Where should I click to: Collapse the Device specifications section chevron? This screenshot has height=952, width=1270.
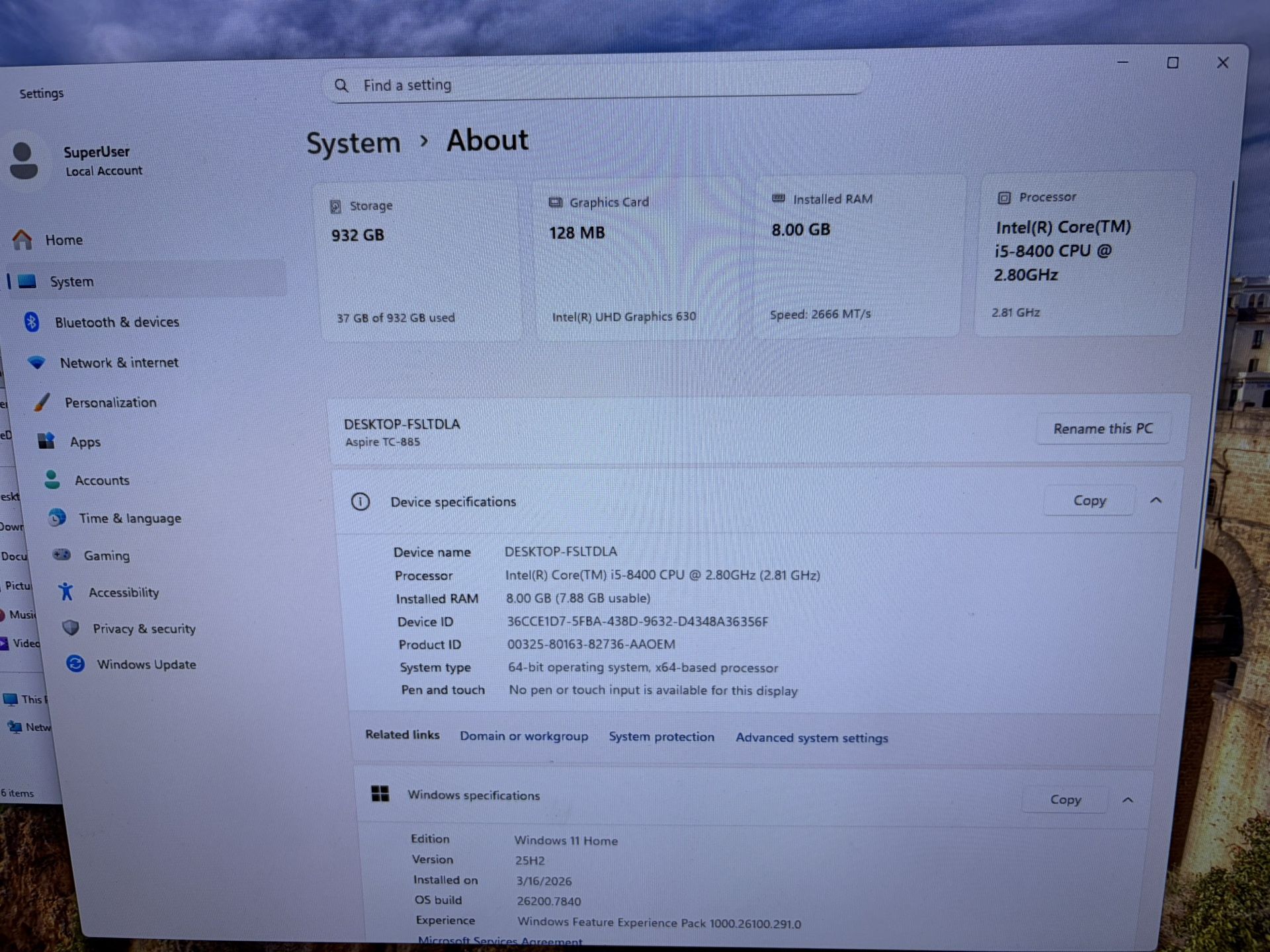click(1156, 500)
